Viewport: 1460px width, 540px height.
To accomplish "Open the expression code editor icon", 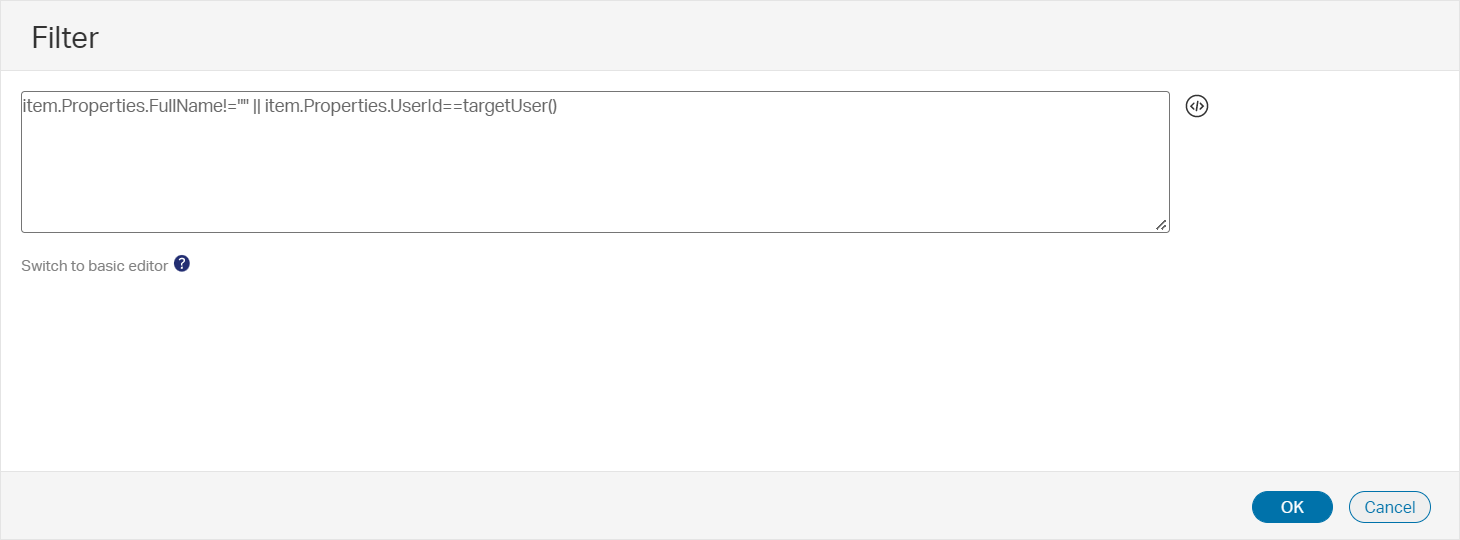I will 1197,106.
